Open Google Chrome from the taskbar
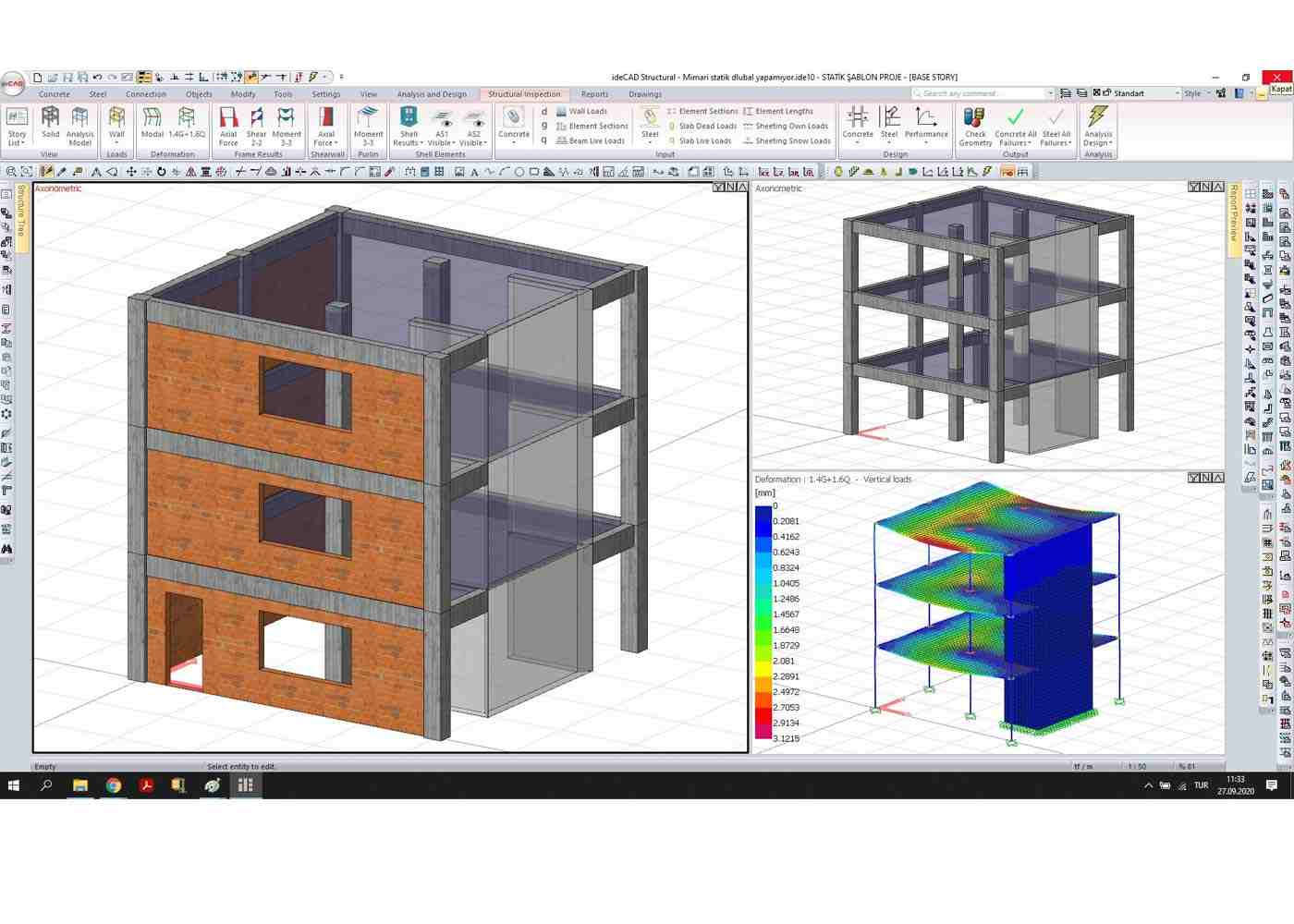Viewport: 1294px width, 924px height. coord(114,785)
